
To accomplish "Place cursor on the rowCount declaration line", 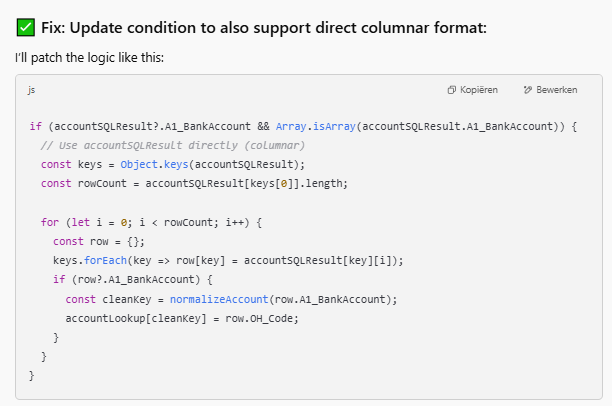I will (194, 183).
